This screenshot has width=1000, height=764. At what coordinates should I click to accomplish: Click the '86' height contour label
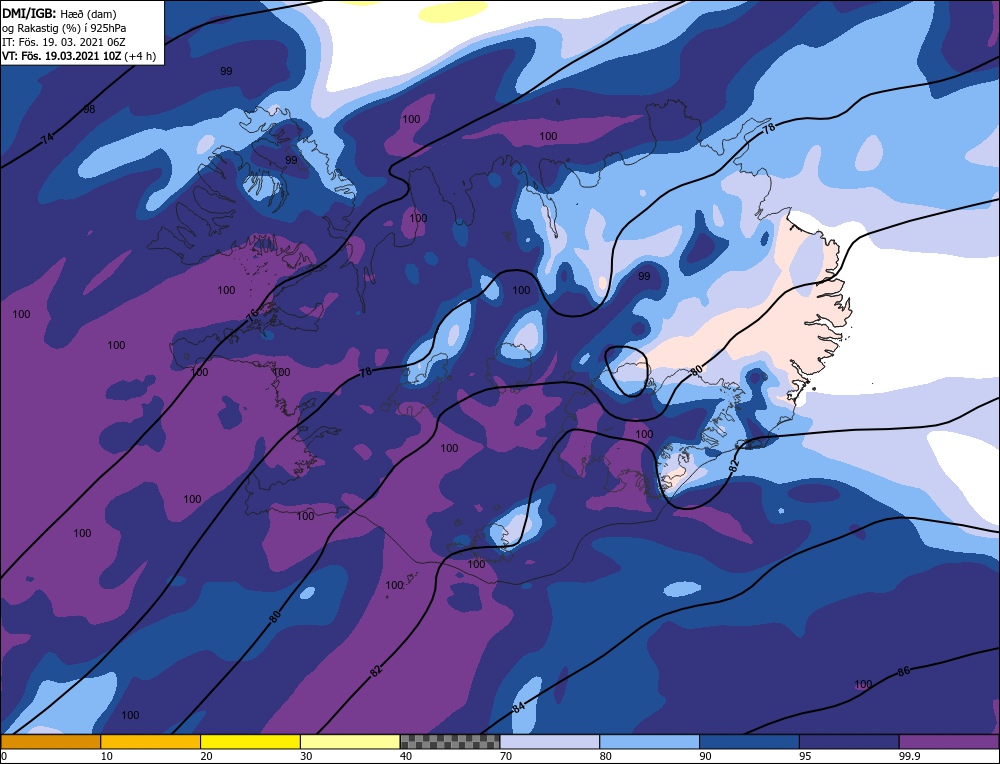pyautogui.click(x=904, y=672)
